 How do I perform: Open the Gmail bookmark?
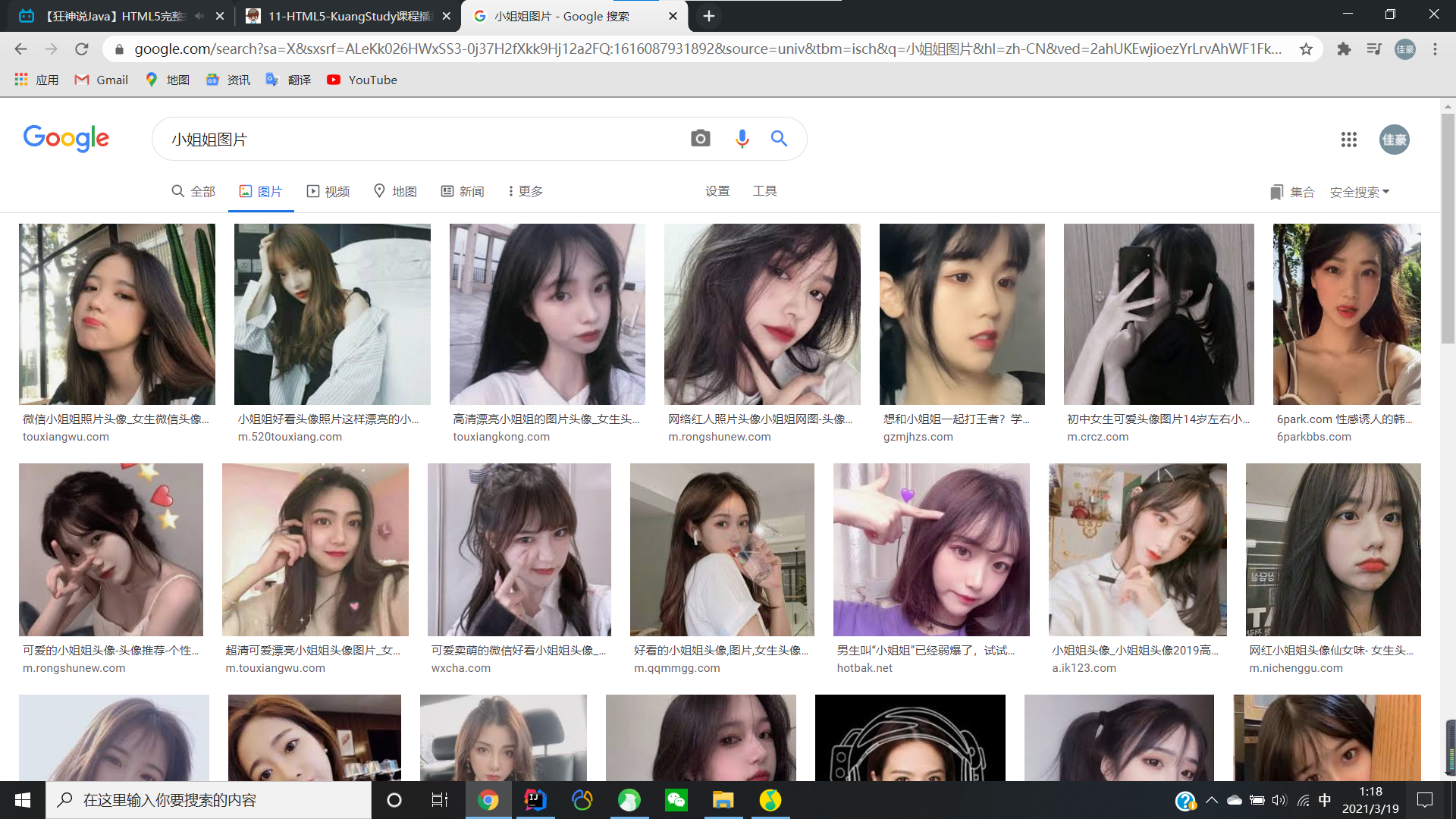pyautogui.click(x=101, y=80)
